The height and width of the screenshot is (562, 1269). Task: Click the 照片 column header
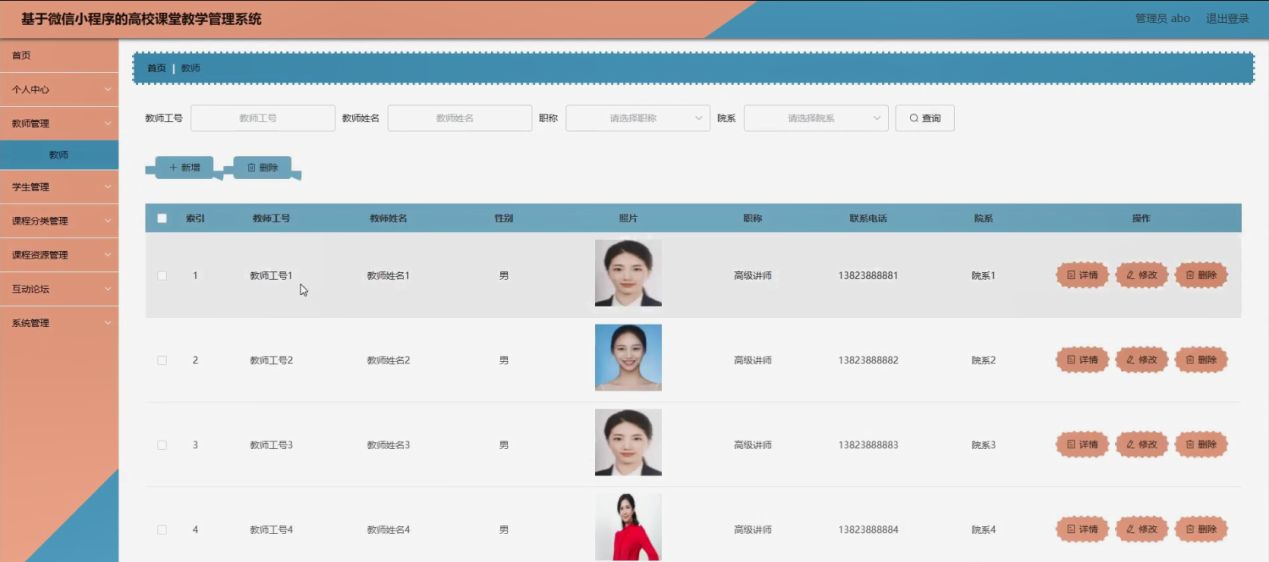628,218
